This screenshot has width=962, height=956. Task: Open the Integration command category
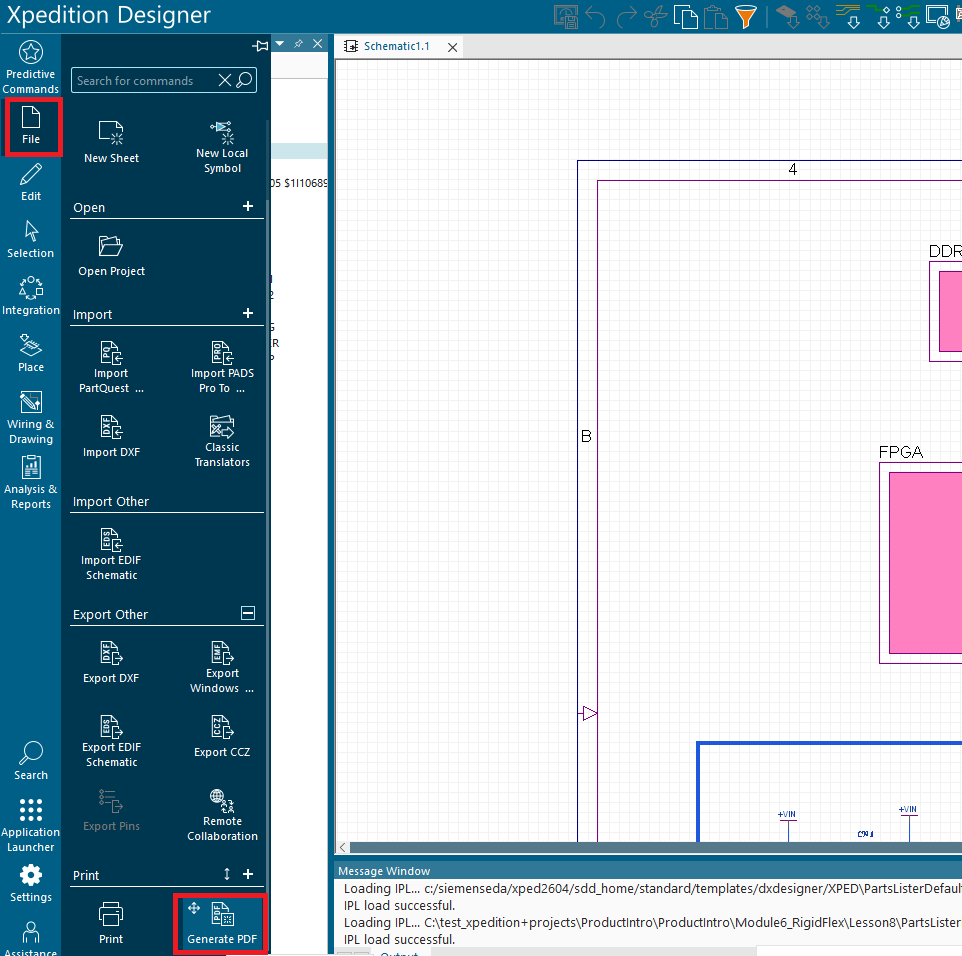coord(31,296)
